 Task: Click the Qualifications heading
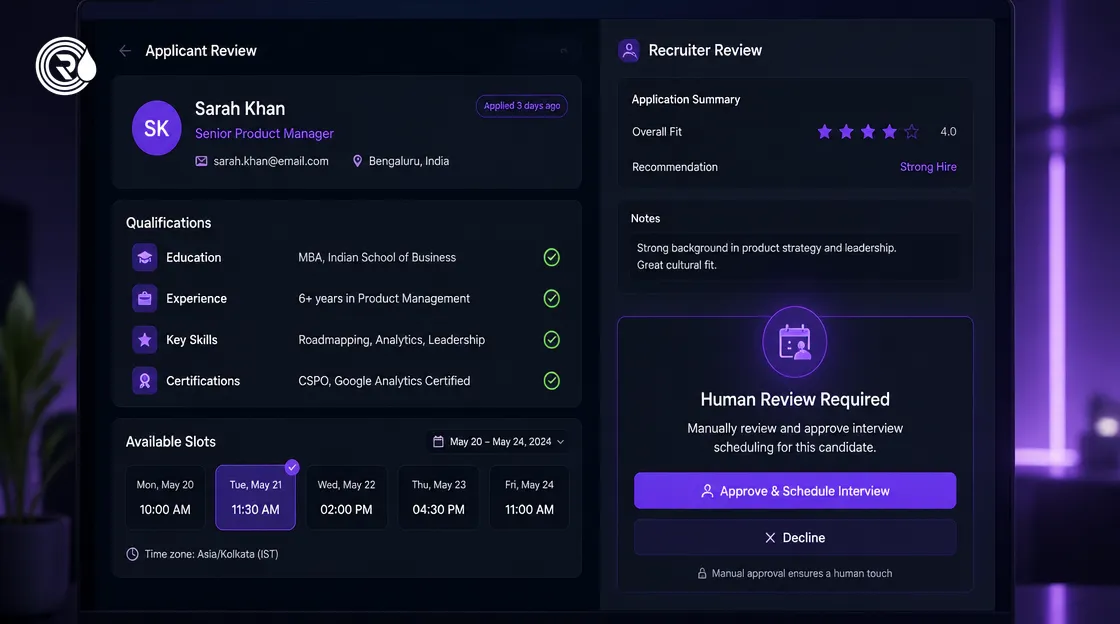click(x=169, y=223)
